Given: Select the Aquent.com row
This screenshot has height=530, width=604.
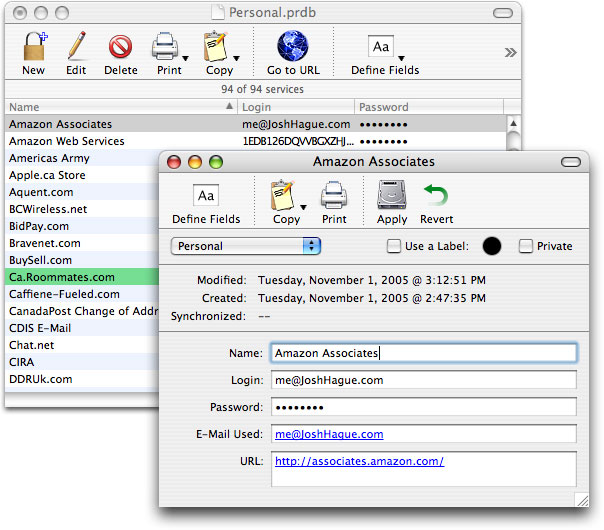Looking at the screenshot, I should pos(82,192).
